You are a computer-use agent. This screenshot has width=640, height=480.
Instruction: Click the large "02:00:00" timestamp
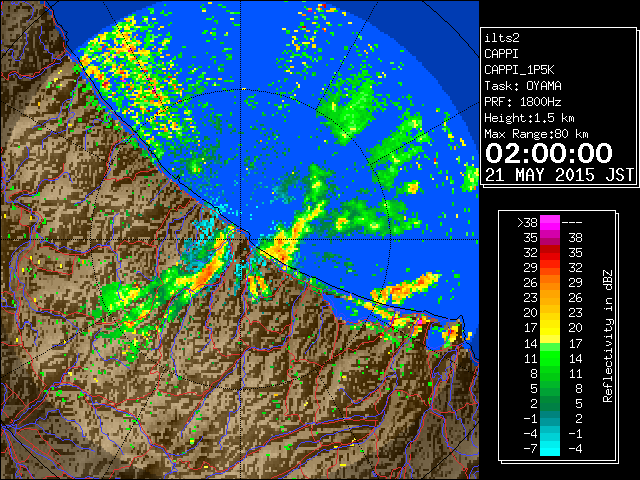549,153
